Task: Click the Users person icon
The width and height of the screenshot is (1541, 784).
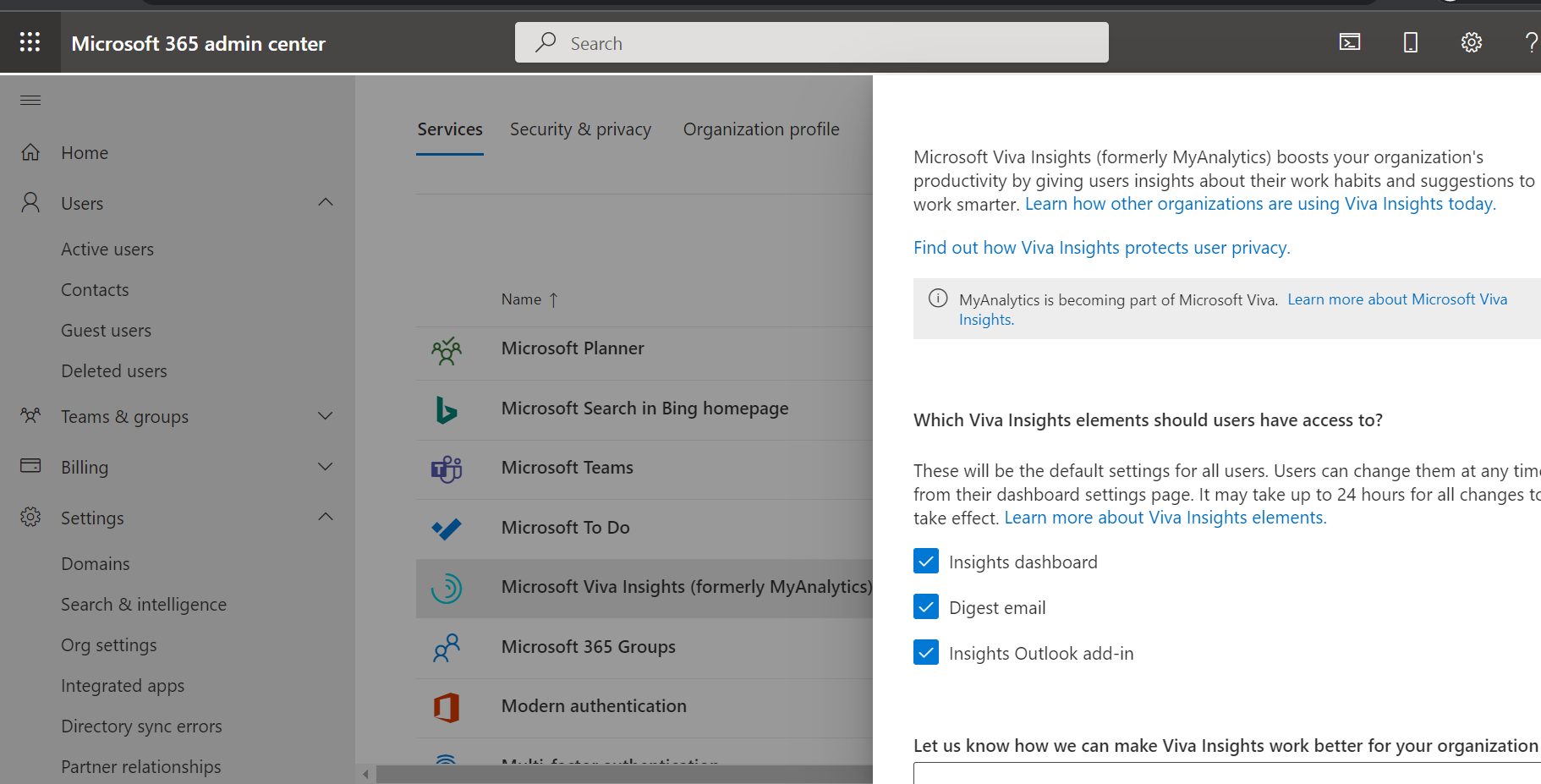Action: 30,202
